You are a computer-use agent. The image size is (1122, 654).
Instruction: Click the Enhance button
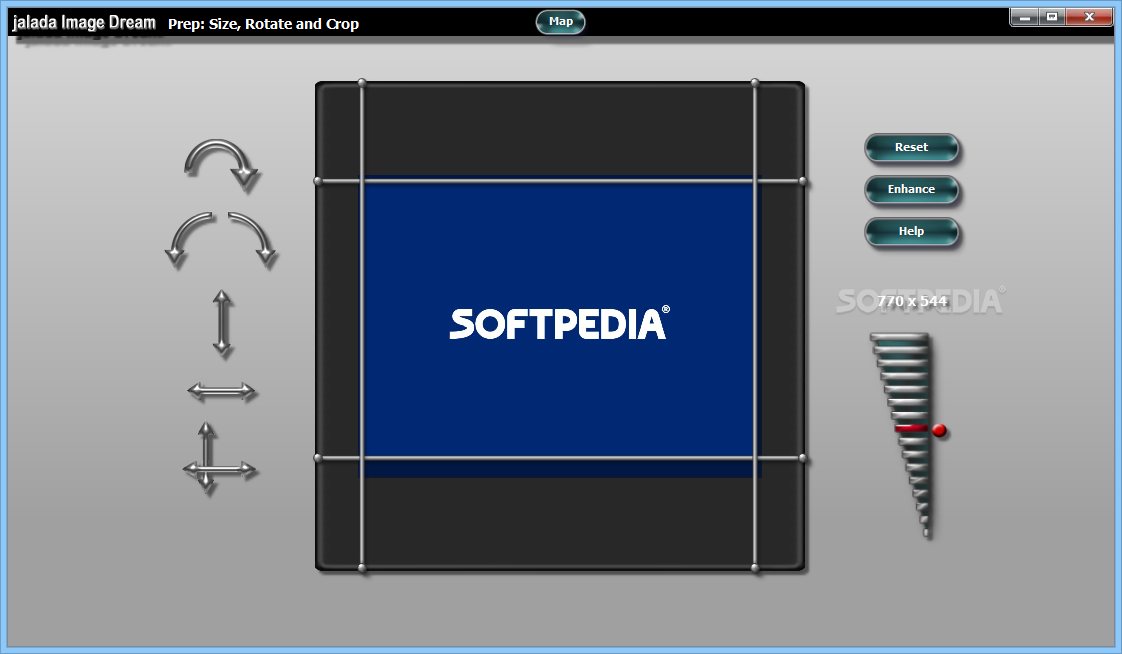pos(911,190)
